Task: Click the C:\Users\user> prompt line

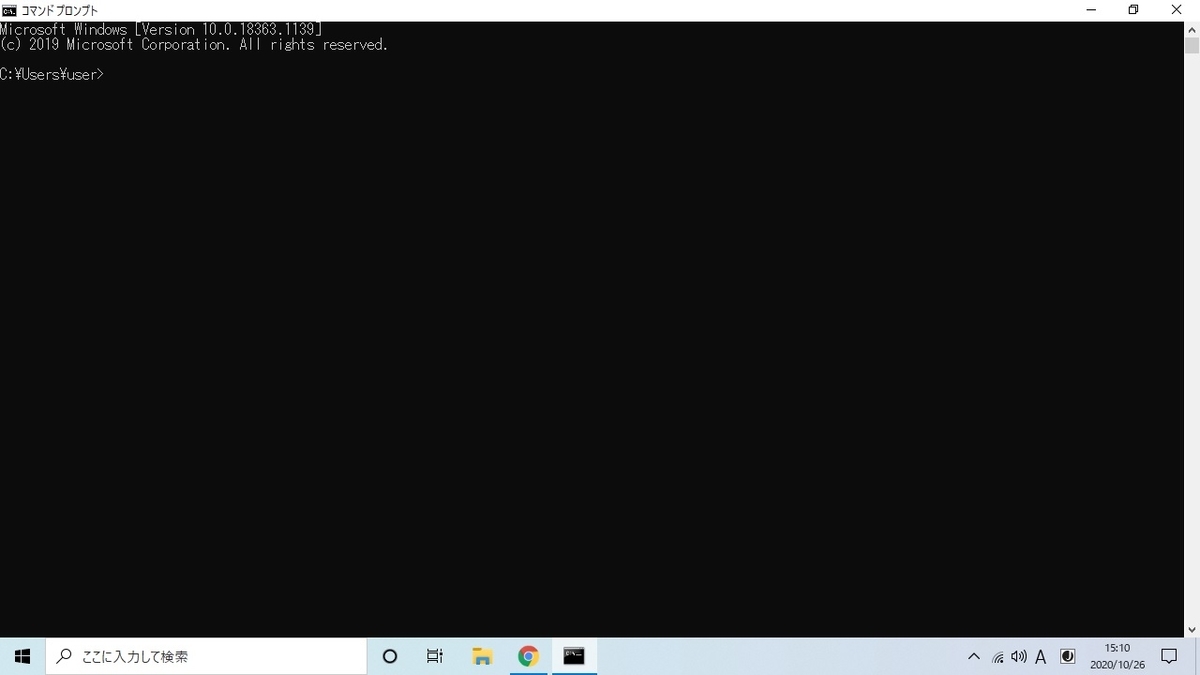Action: tap(52, 74)
